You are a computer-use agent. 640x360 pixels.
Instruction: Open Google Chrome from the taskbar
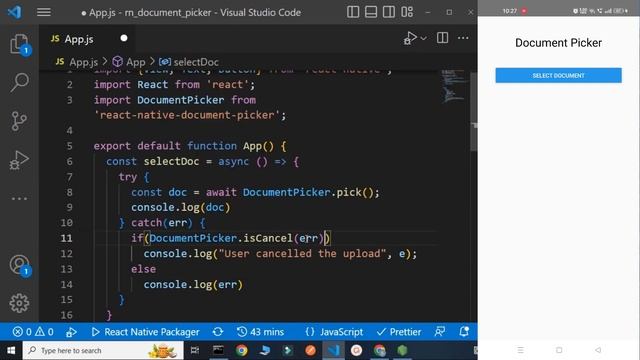tap(241, 351)
